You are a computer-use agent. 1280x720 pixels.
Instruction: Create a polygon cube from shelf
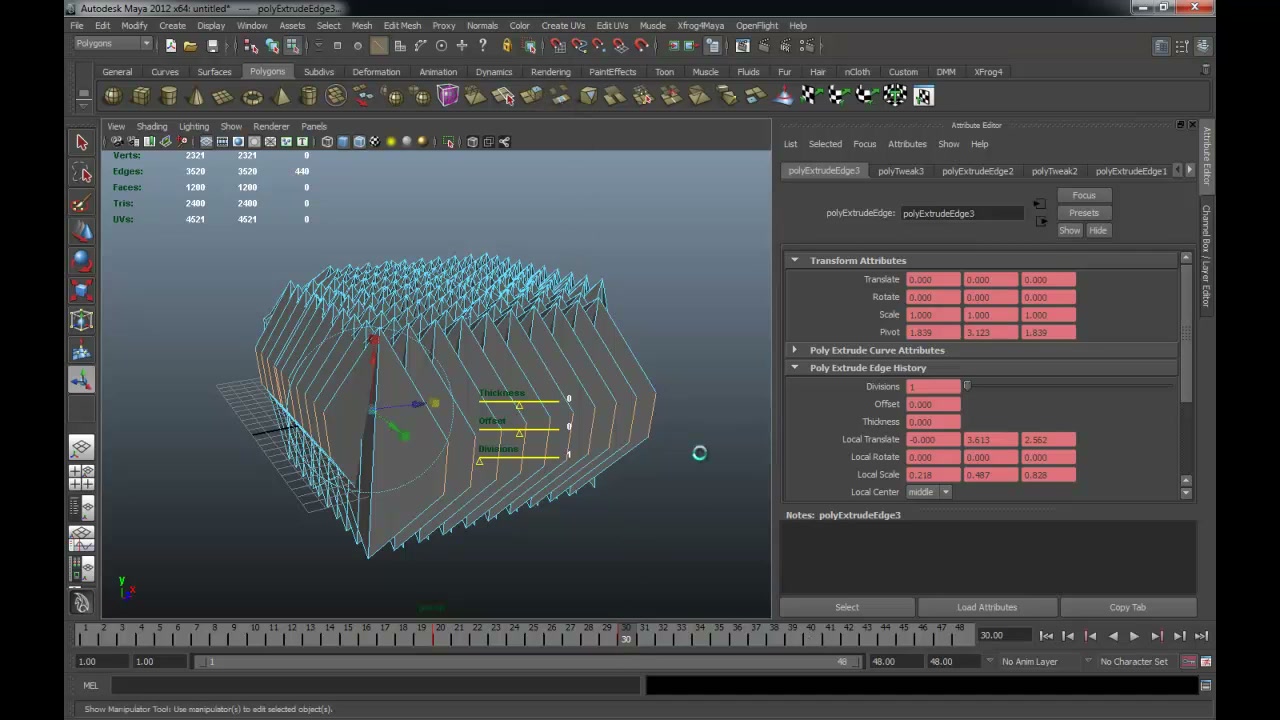pyautogui.click(x=141, y=96)
